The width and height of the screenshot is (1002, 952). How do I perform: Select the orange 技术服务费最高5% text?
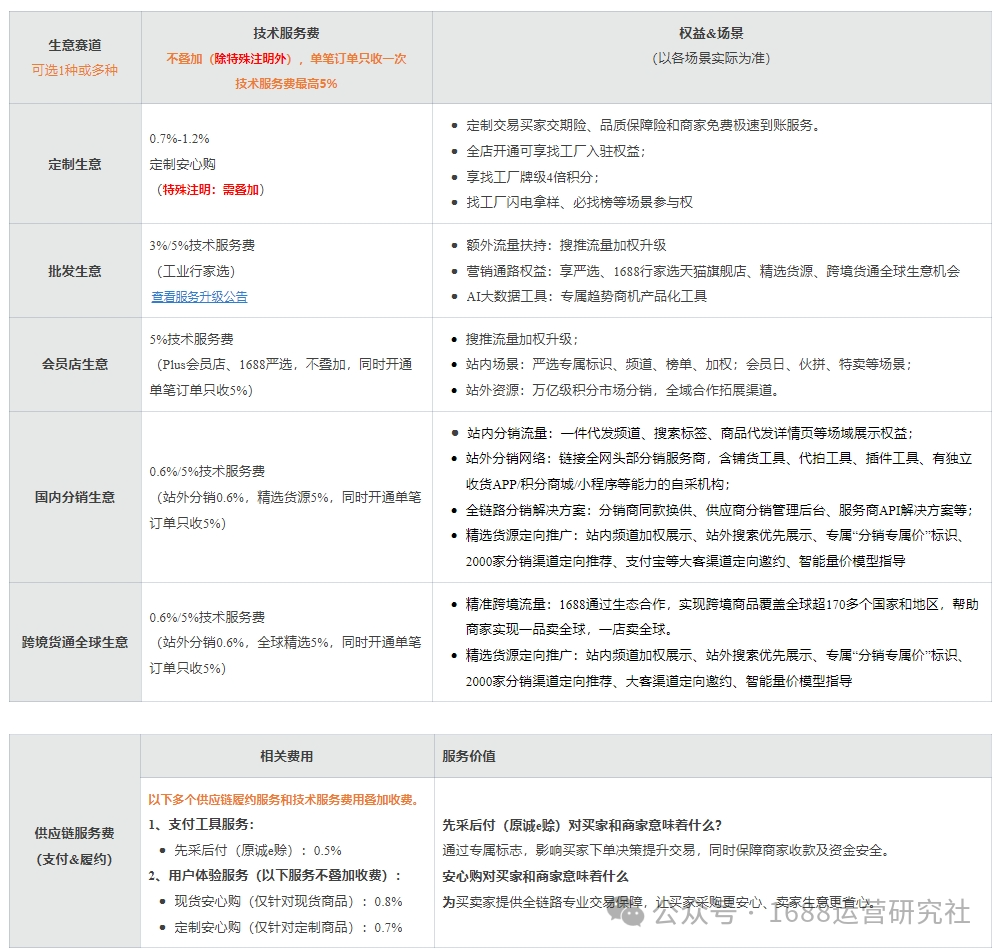(286, 84)
